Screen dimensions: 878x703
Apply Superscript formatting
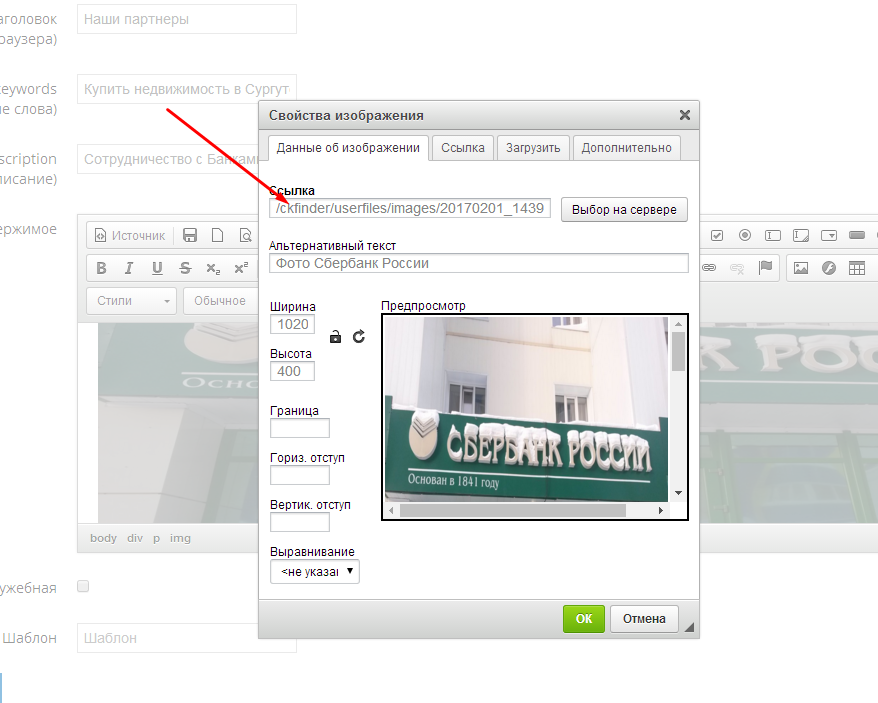click(x=241, y=268)
